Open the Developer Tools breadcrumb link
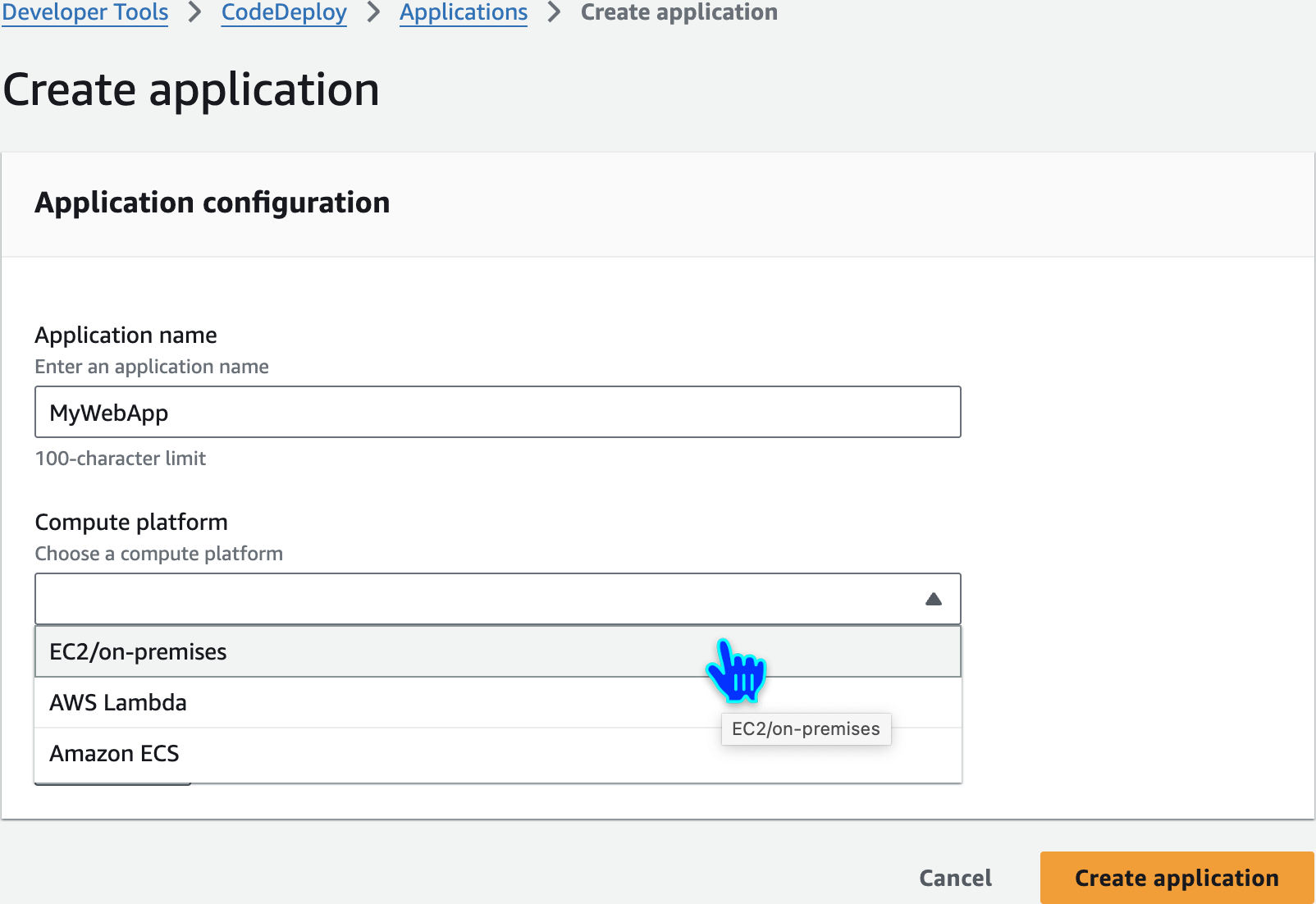The image size is (1316, 904). click(85, 12)
